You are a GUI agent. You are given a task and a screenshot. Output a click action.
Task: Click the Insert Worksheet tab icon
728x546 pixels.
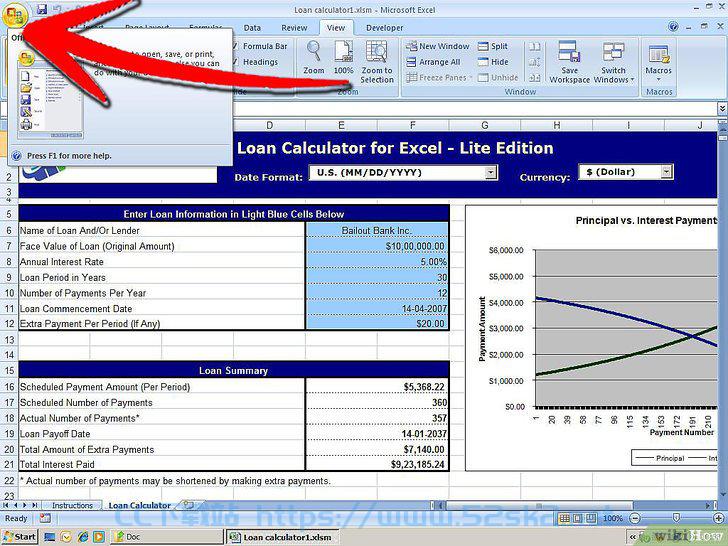click(x=188, y=505)
